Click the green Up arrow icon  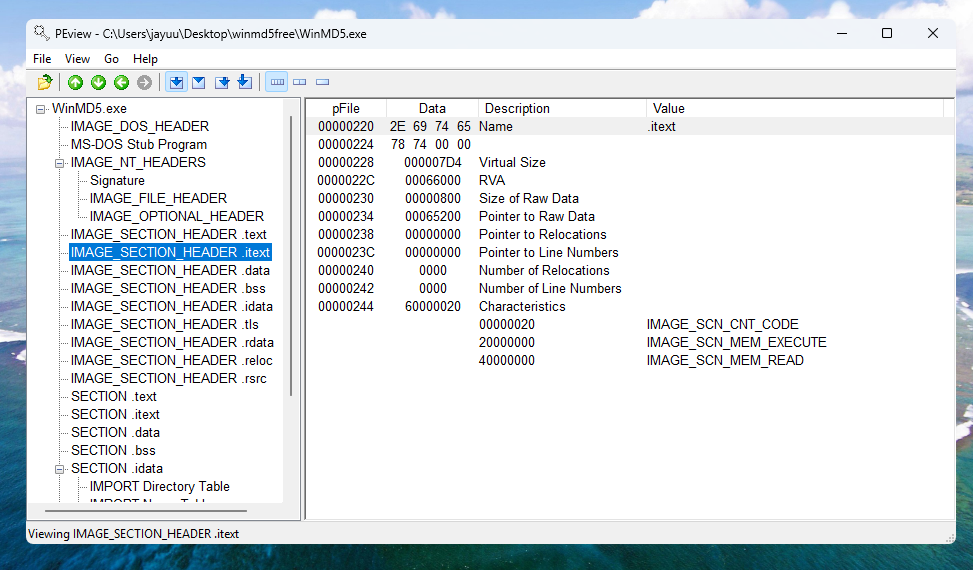coord(76,82)
